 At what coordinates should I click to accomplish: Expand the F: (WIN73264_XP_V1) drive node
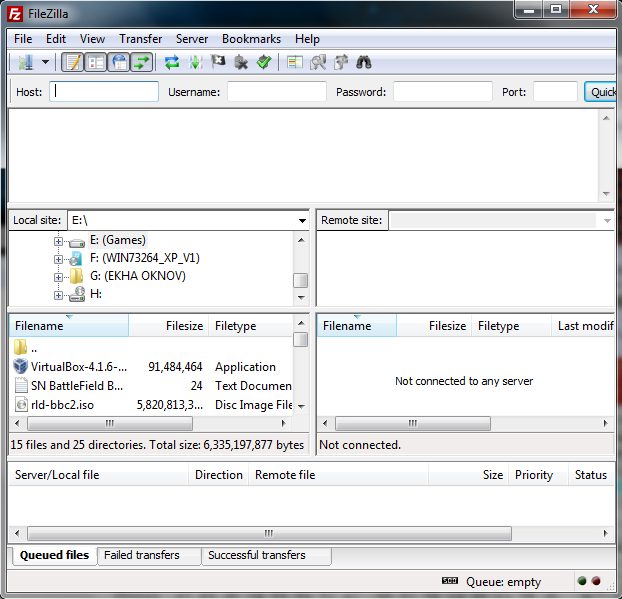(x=58, y=259)
